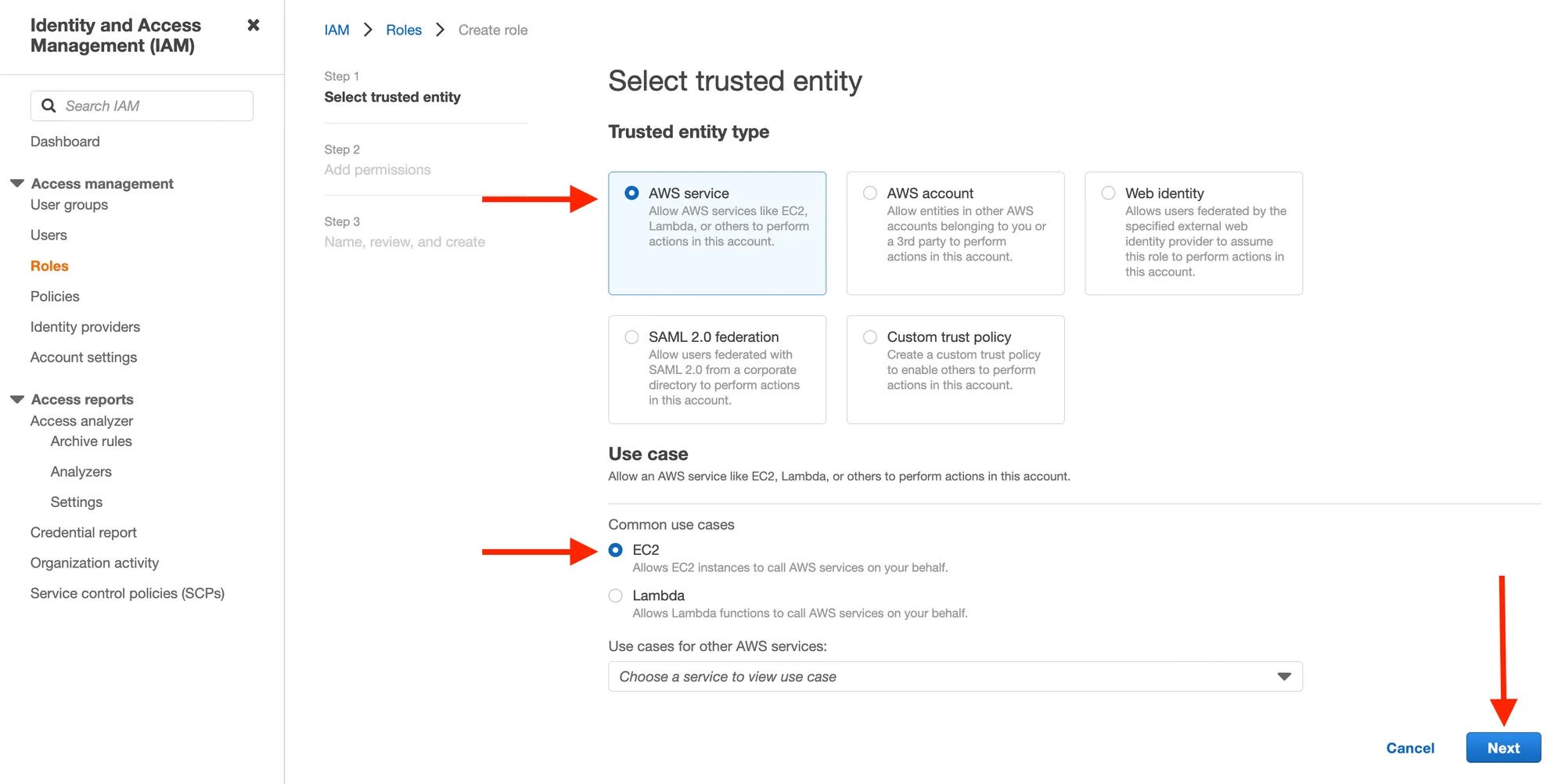Collapse the Access reports section
Image resolution: width=1565 pixels, height=784 pixels.
click(17, 399)
